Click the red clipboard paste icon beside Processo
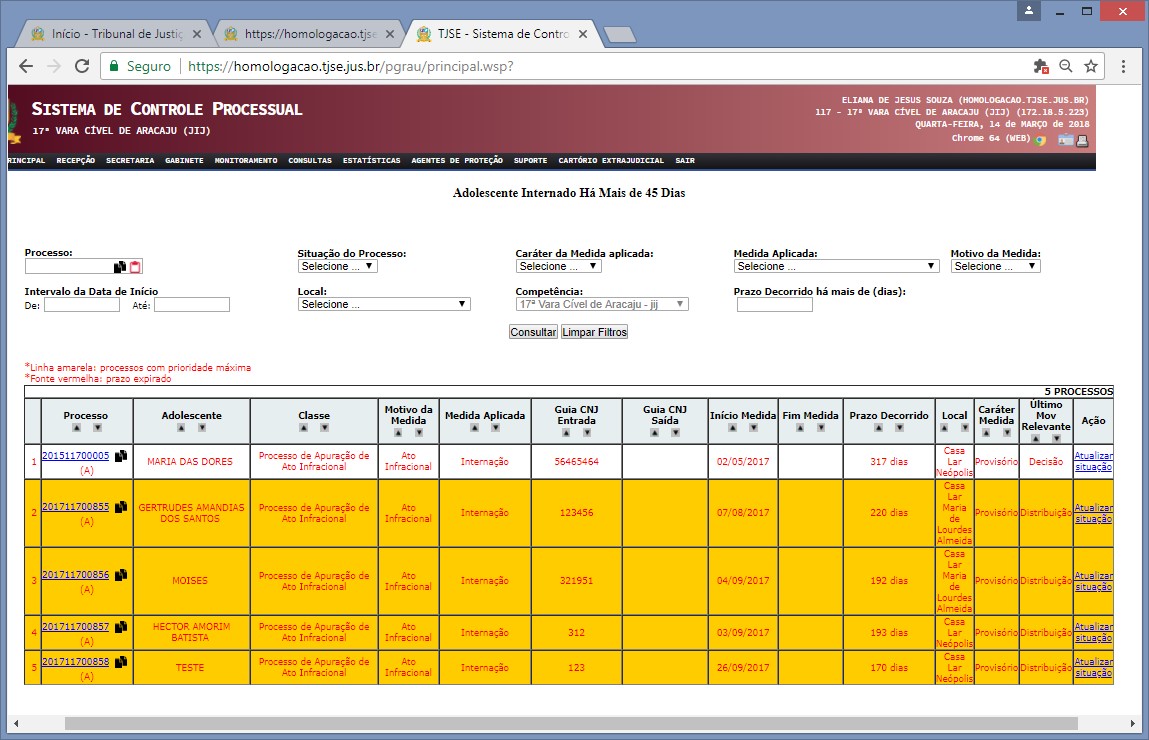Image resolution: width=1149 pixels, height=740 pixels. [135, 267]
